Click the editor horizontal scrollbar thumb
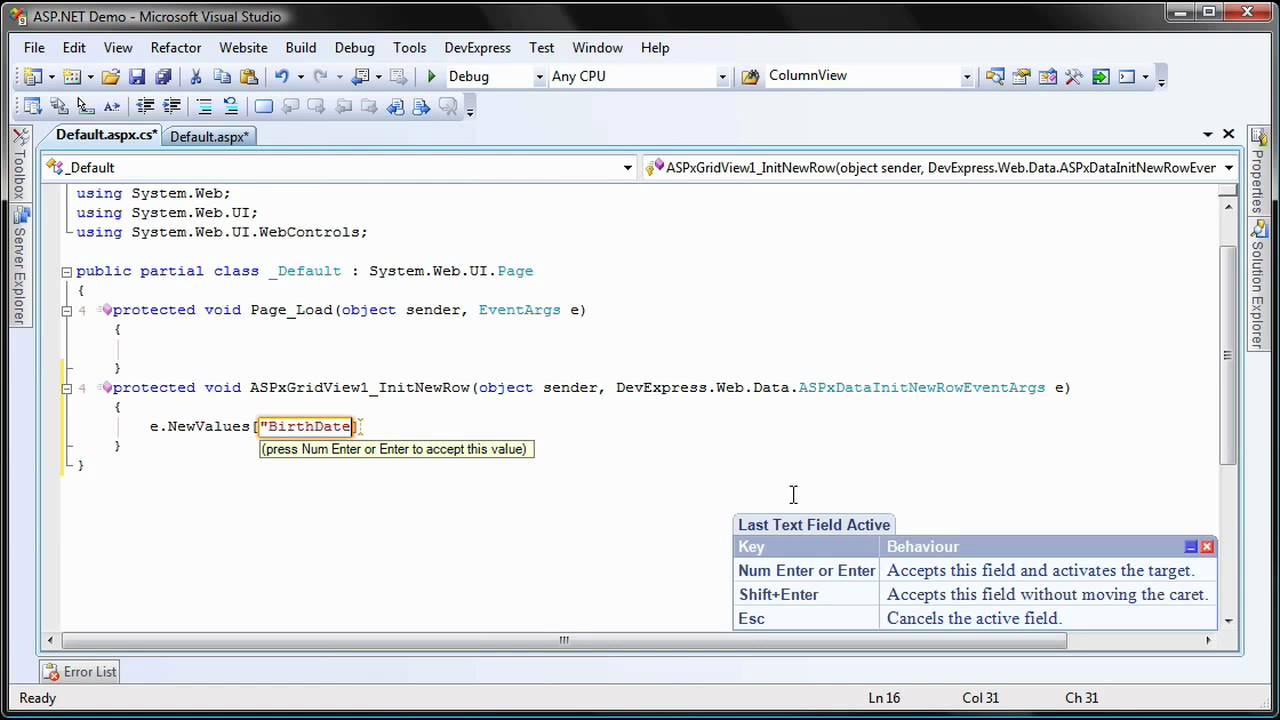The width and height of the screenshot is (1280, 720). tap(563, 640)
